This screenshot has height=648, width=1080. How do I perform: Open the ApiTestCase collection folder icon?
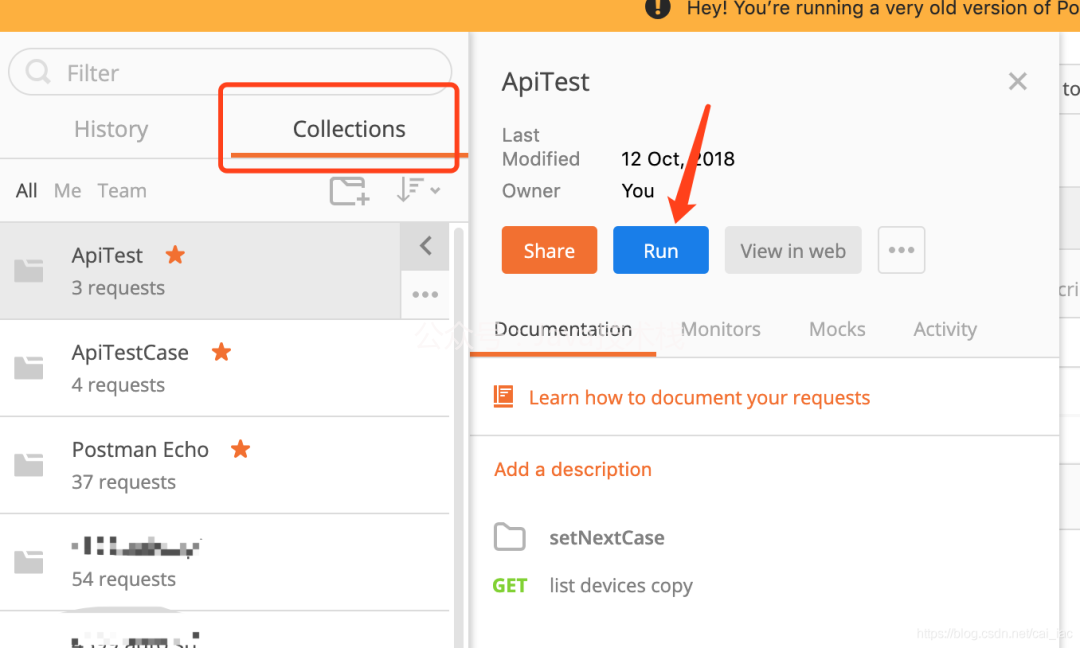29,368
